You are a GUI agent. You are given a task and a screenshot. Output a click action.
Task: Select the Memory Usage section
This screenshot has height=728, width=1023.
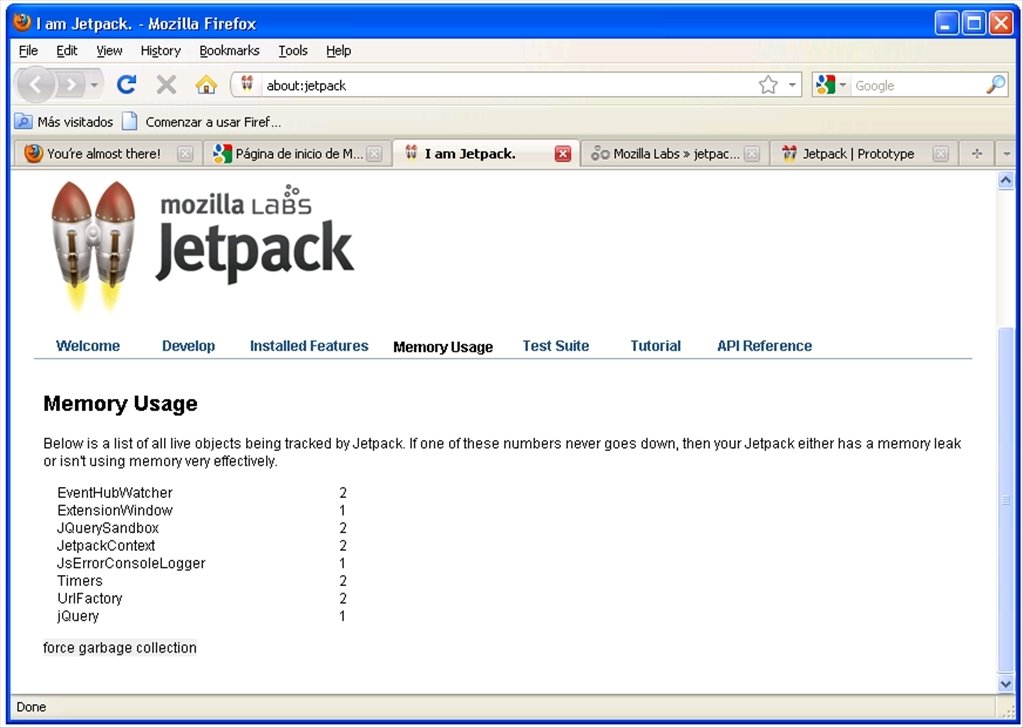[x=443, y=347]
